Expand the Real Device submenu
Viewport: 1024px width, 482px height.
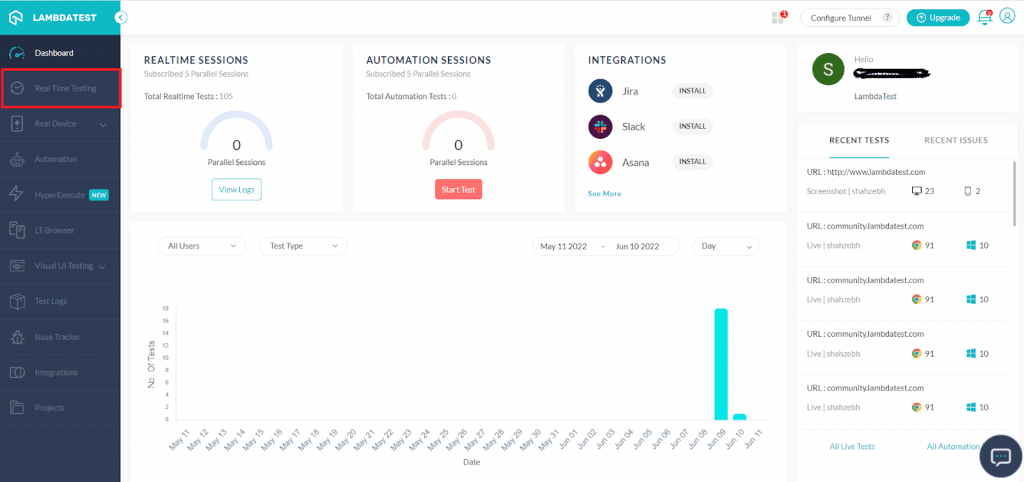[x=103, y=124]
